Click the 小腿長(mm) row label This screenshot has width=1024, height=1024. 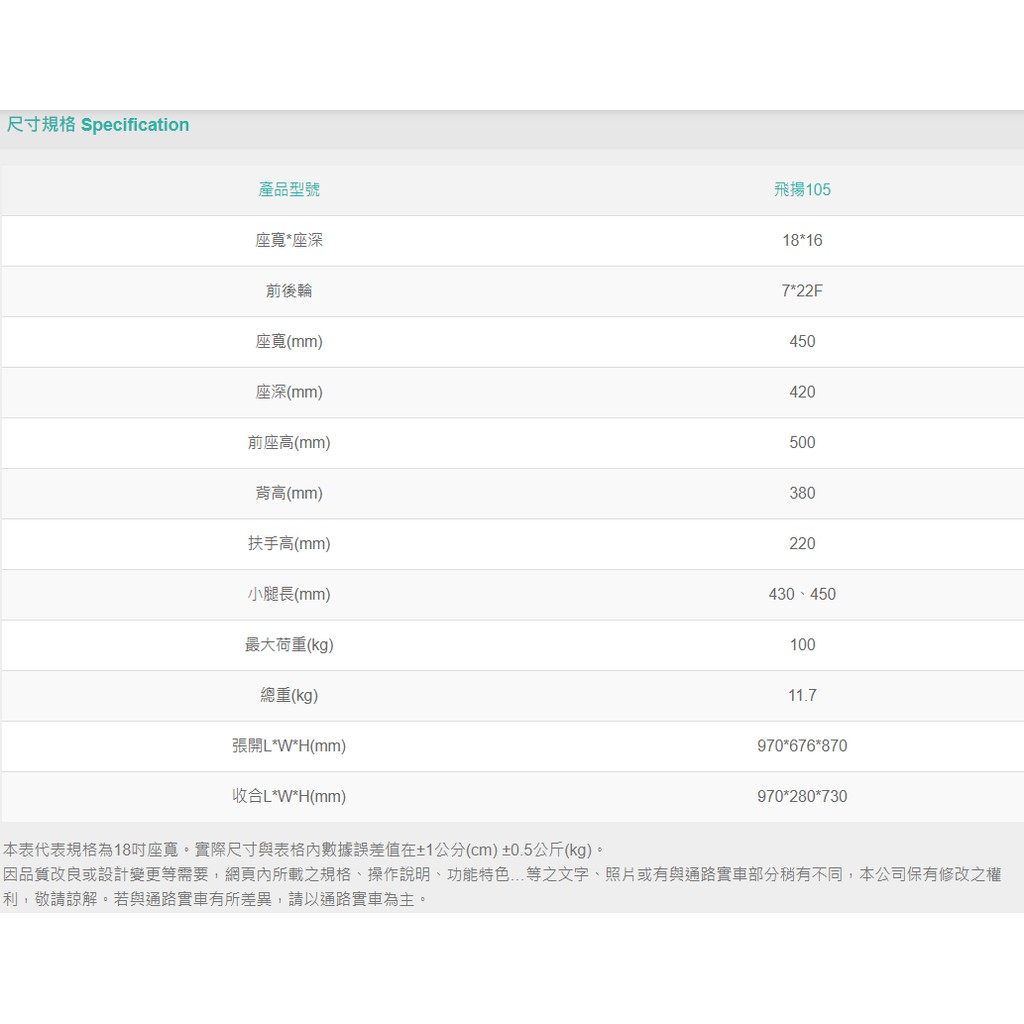point(289,594)
